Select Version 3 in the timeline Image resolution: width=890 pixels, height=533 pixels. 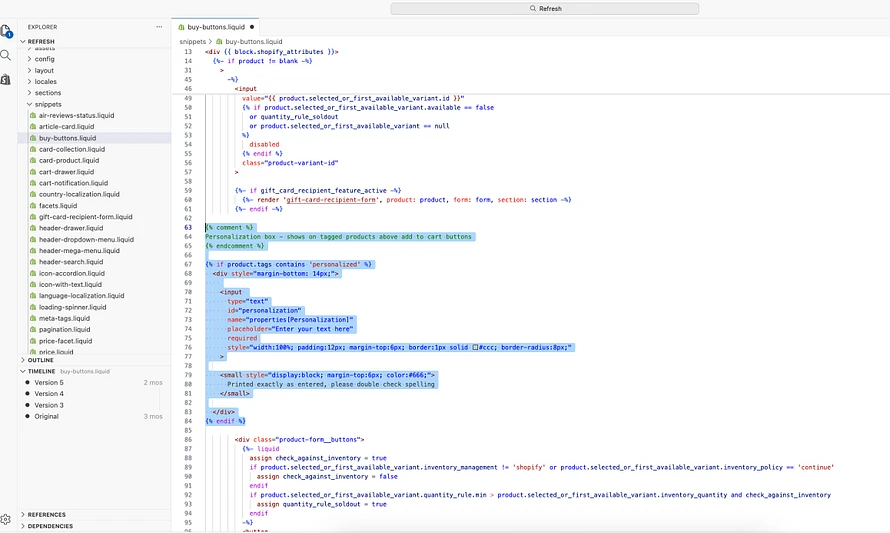49,405
